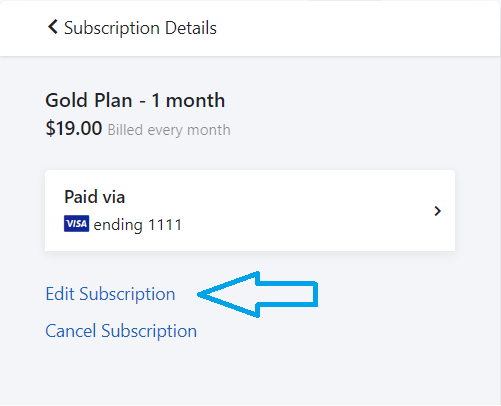The height and width of the screenshot is (406, 501).
Task: Select the Cancel Subscription link
Action: coord(121,331)
